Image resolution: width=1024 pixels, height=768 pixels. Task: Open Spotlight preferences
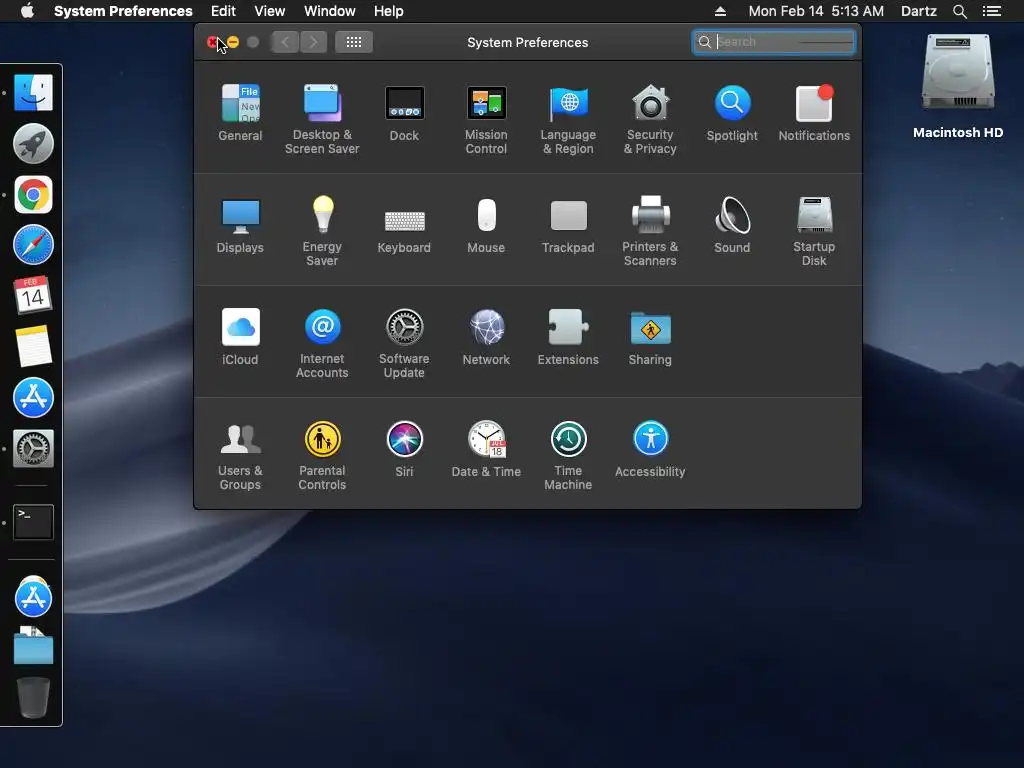pos(732,112)
